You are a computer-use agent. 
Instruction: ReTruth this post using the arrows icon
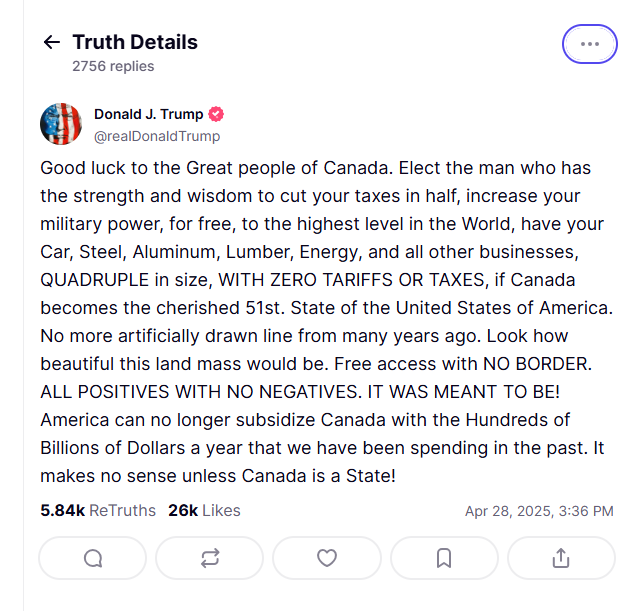pyautogui.click(x=210, y=558)
